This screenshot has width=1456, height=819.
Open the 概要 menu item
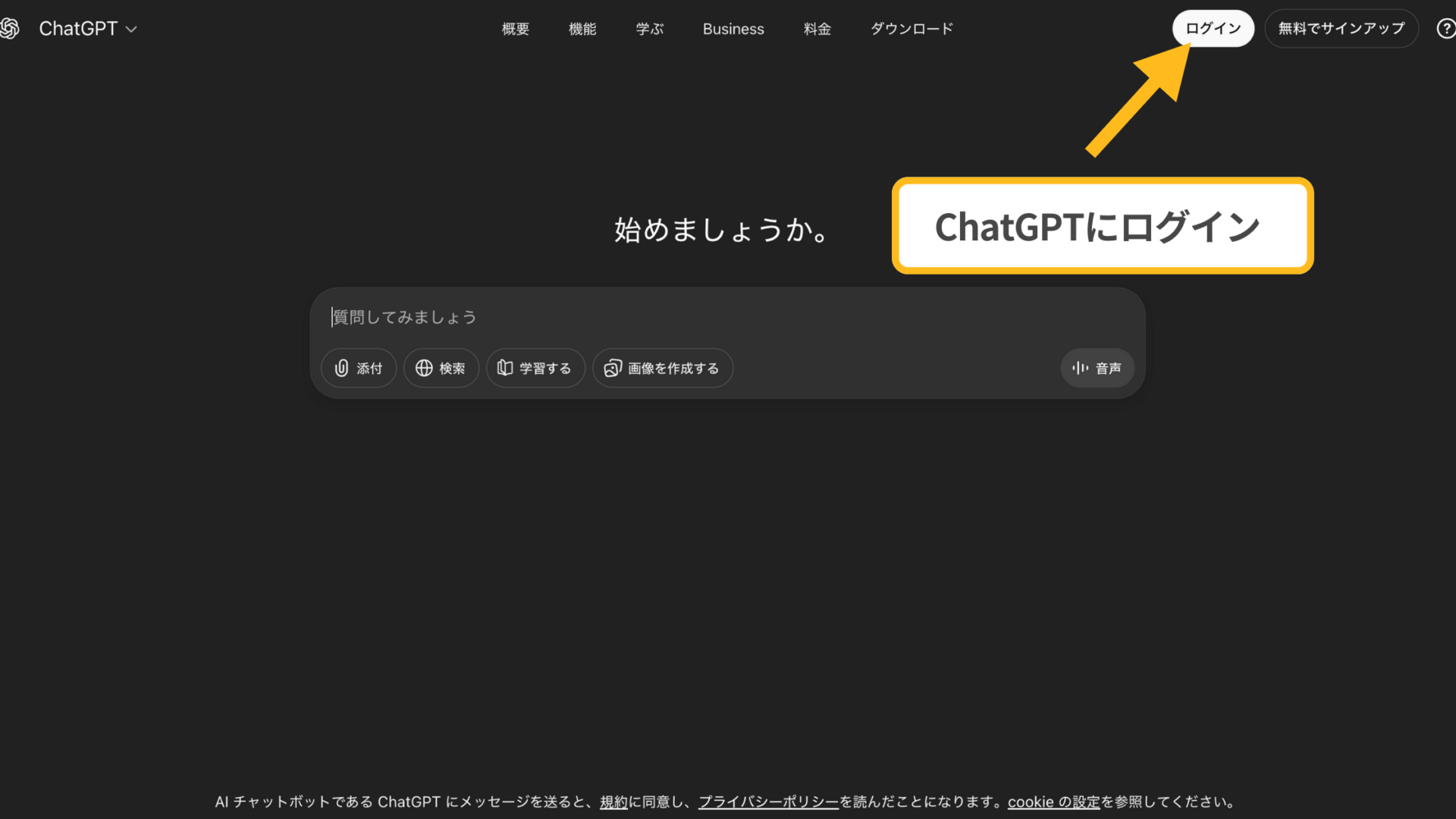point(515,28)
